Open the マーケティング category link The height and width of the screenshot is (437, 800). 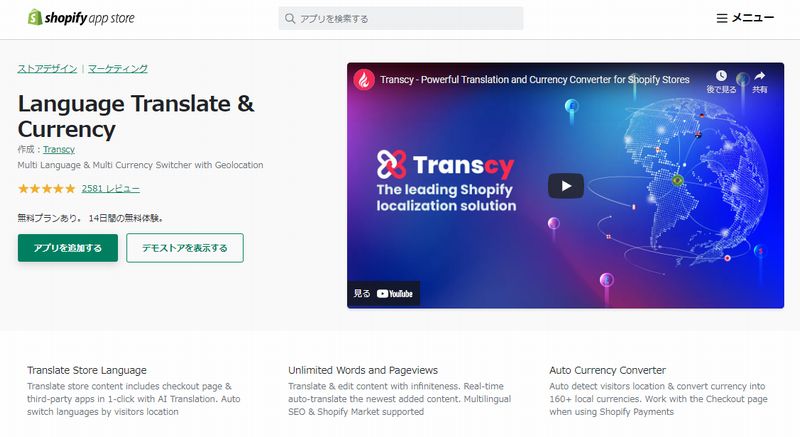[x=118, y=68]
